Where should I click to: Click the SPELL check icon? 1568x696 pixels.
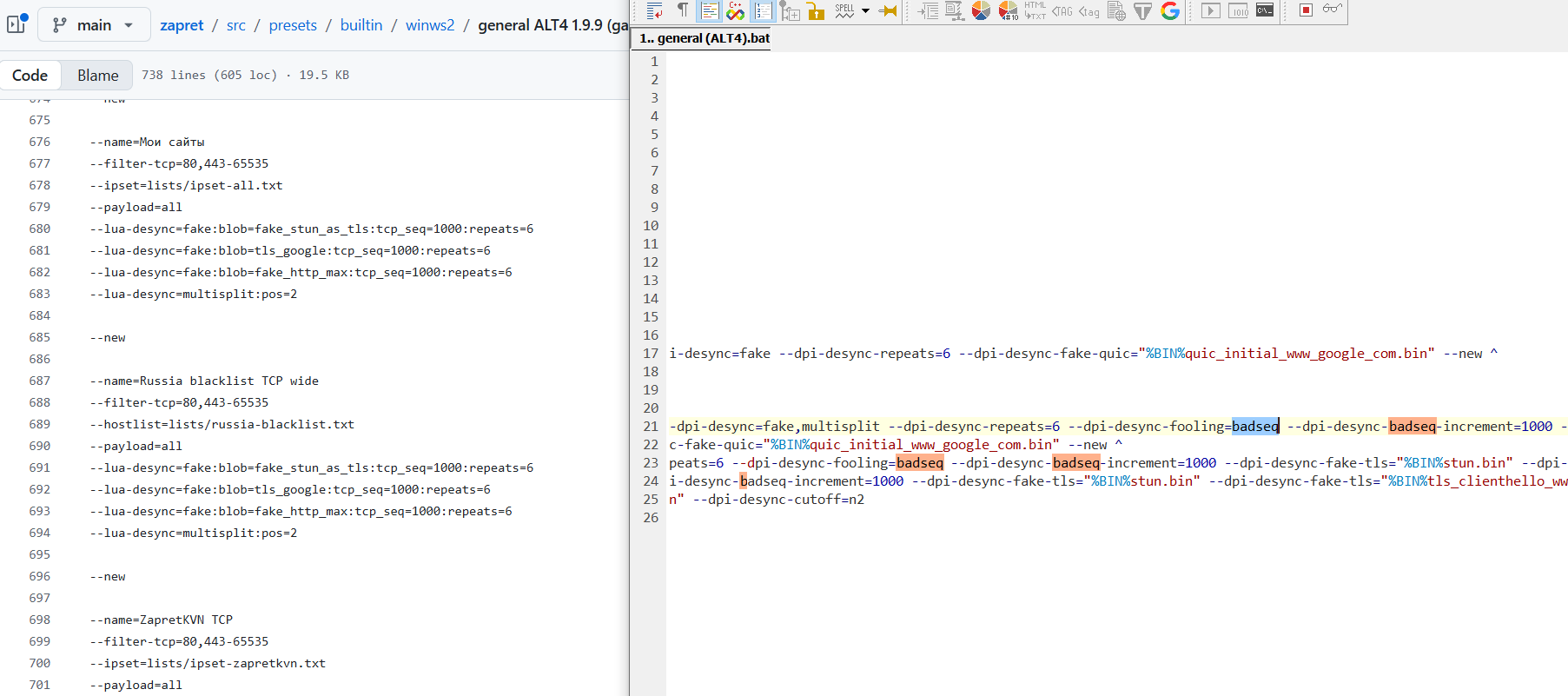pyautogui.click(x=844, y=10)
